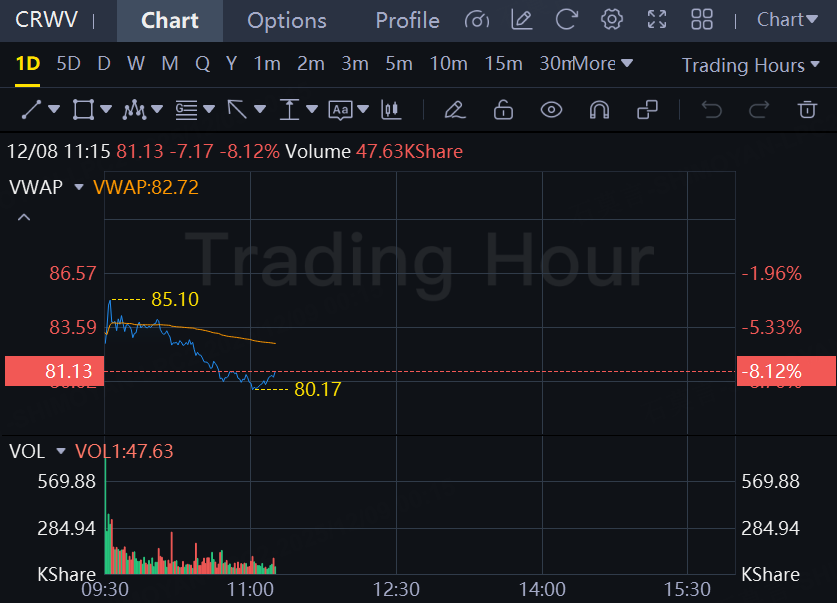Image resolution: width=837 pixels, height=603 pixels.
Task: Select the 15m interval
Action: point(503,64)
